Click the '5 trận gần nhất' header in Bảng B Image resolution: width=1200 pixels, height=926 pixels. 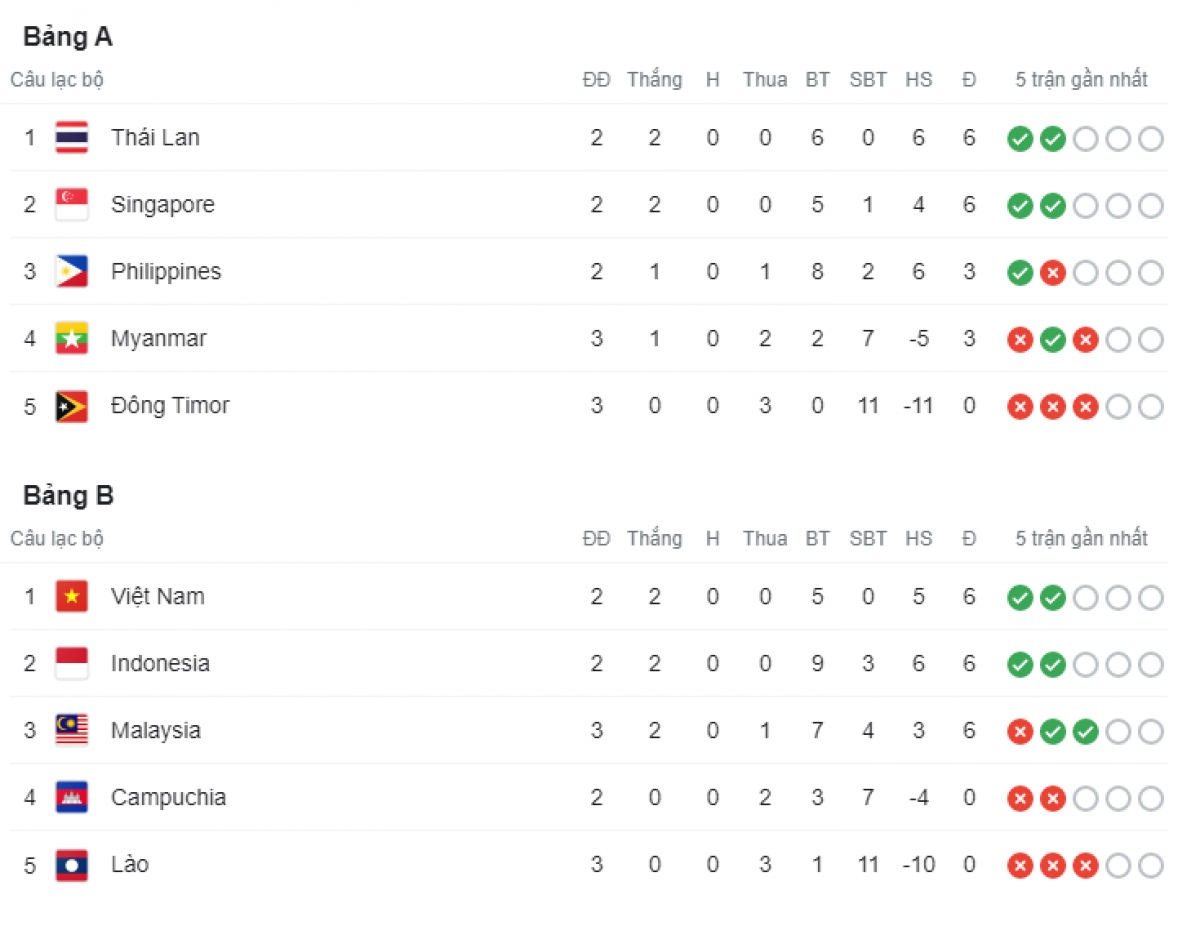pos(1082,539)
